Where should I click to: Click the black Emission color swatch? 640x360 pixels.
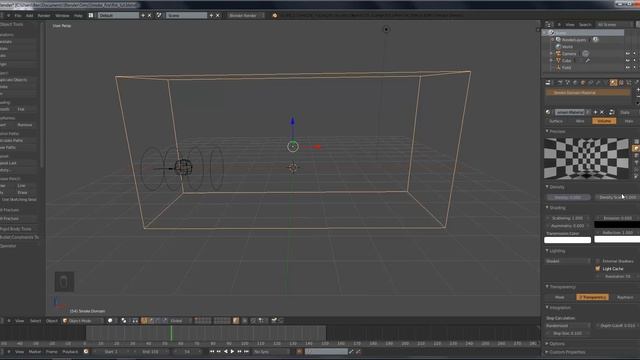617,224
